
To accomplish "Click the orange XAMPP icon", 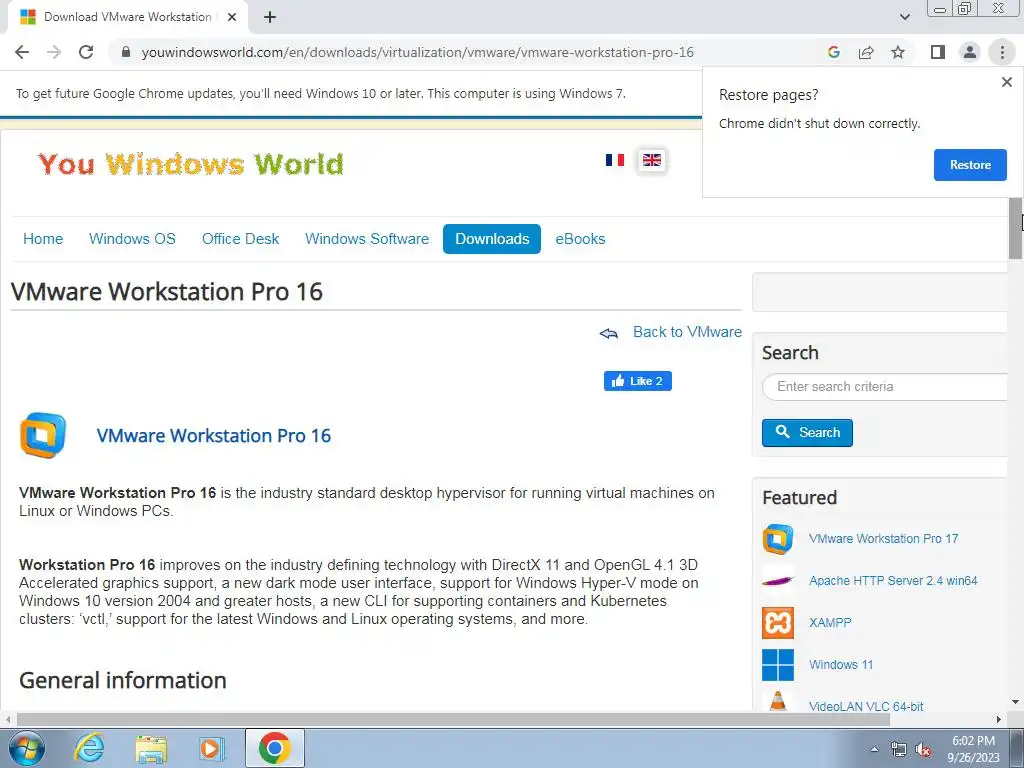I will pos(778,622).
